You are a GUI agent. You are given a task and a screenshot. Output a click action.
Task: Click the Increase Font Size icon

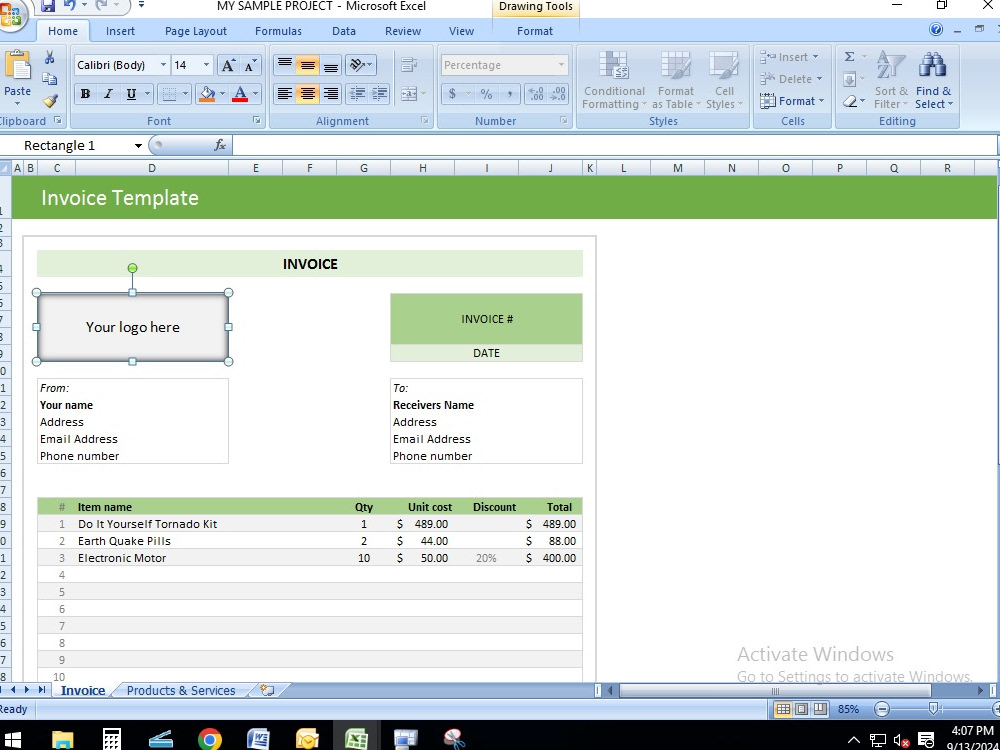(x=228, y=65)
